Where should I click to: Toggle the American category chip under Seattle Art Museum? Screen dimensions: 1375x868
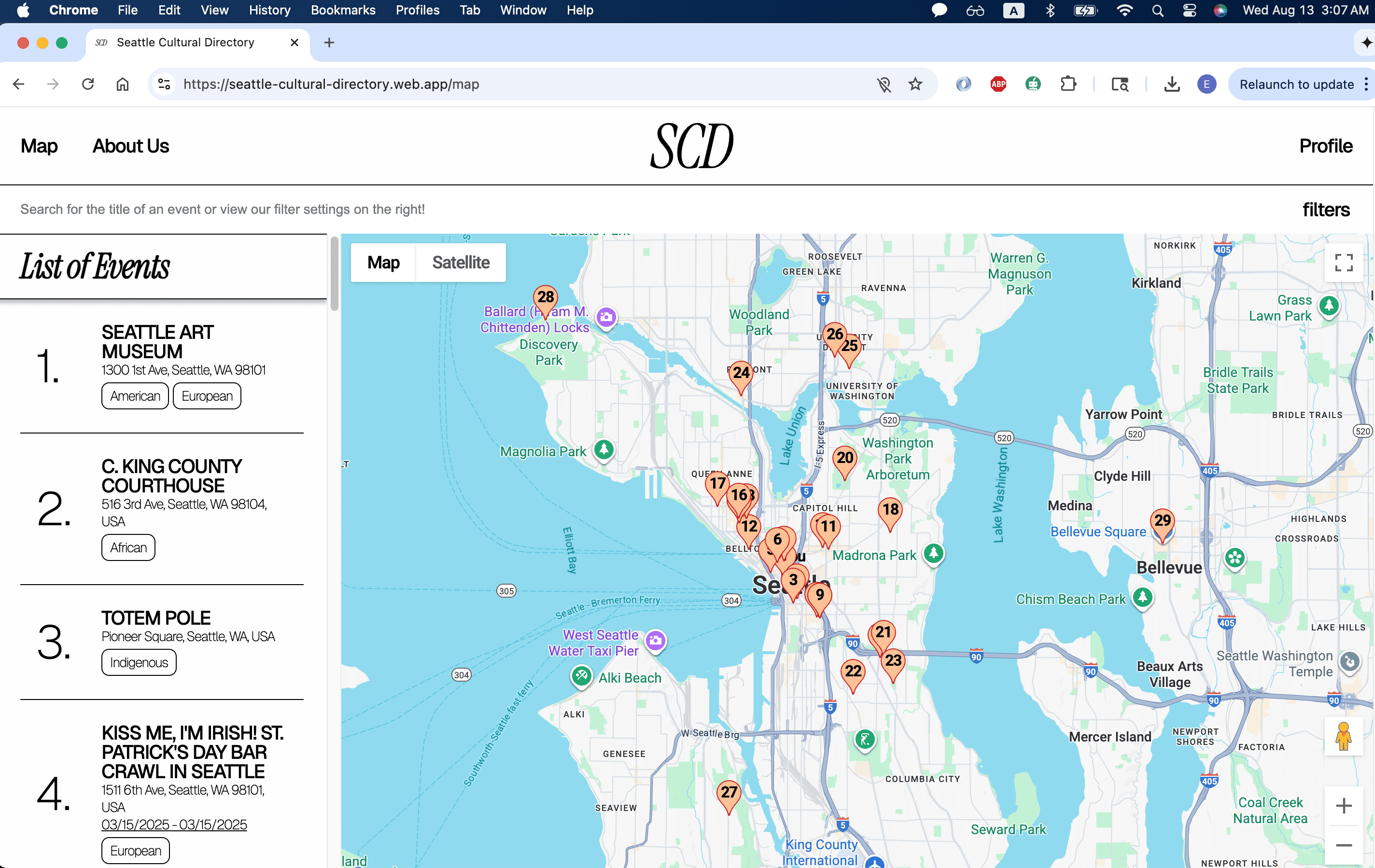tap(135, 396)
